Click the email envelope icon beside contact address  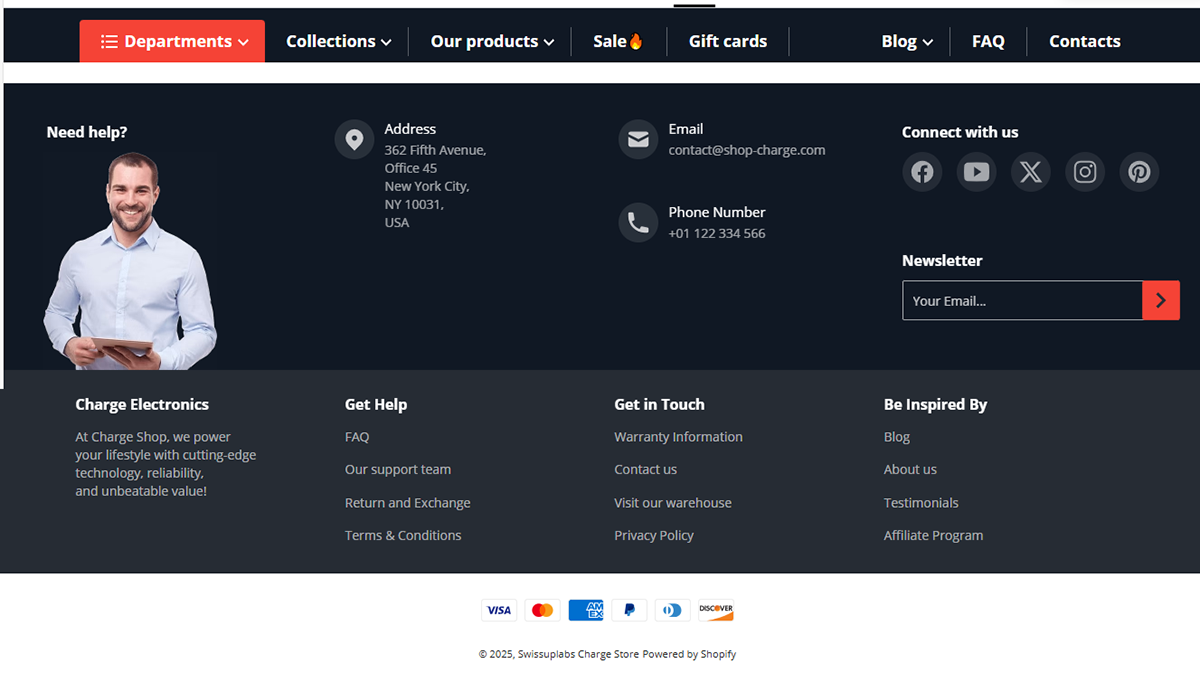coord(638,140)
